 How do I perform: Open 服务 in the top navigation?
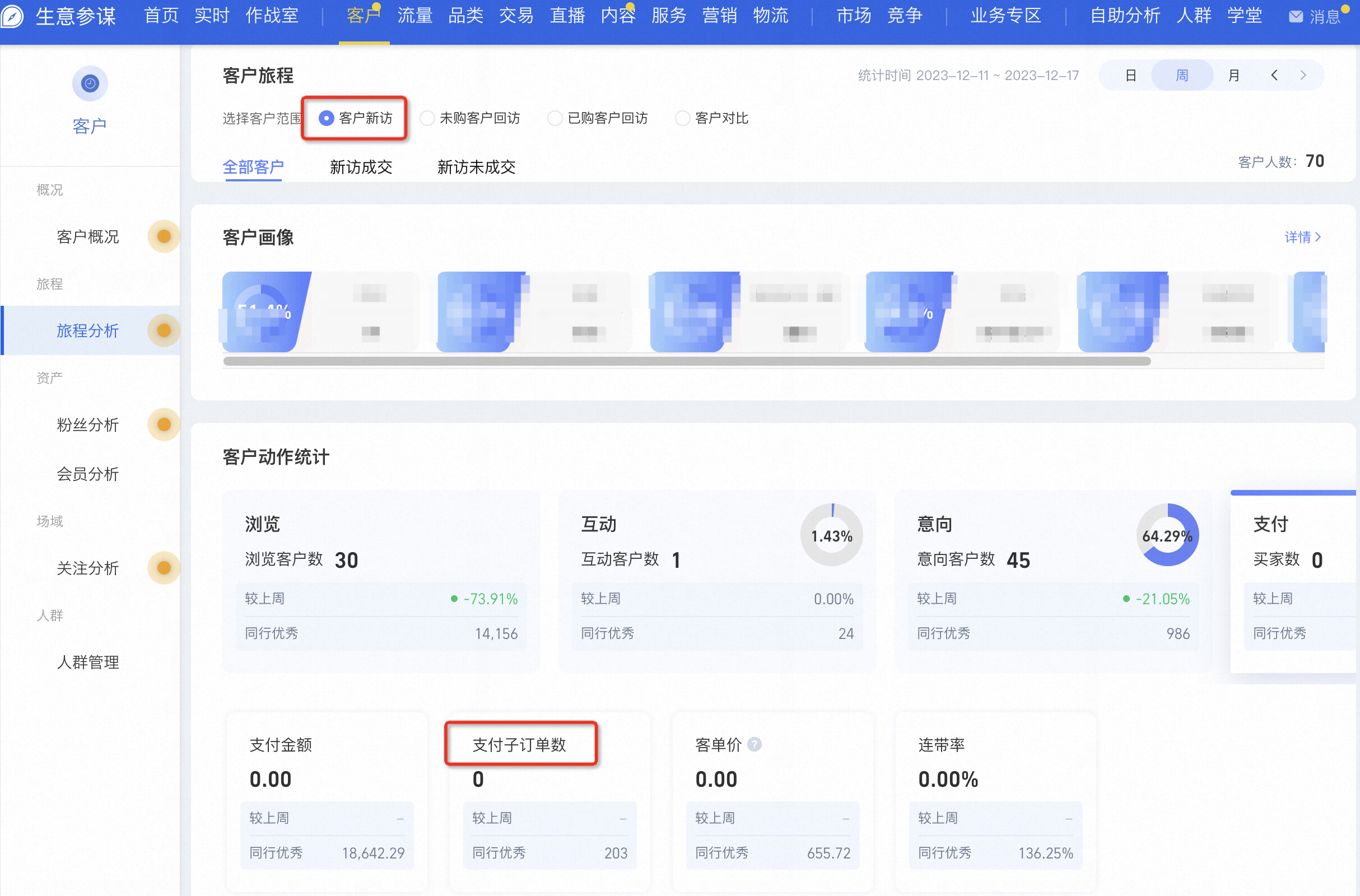[669, 16]
